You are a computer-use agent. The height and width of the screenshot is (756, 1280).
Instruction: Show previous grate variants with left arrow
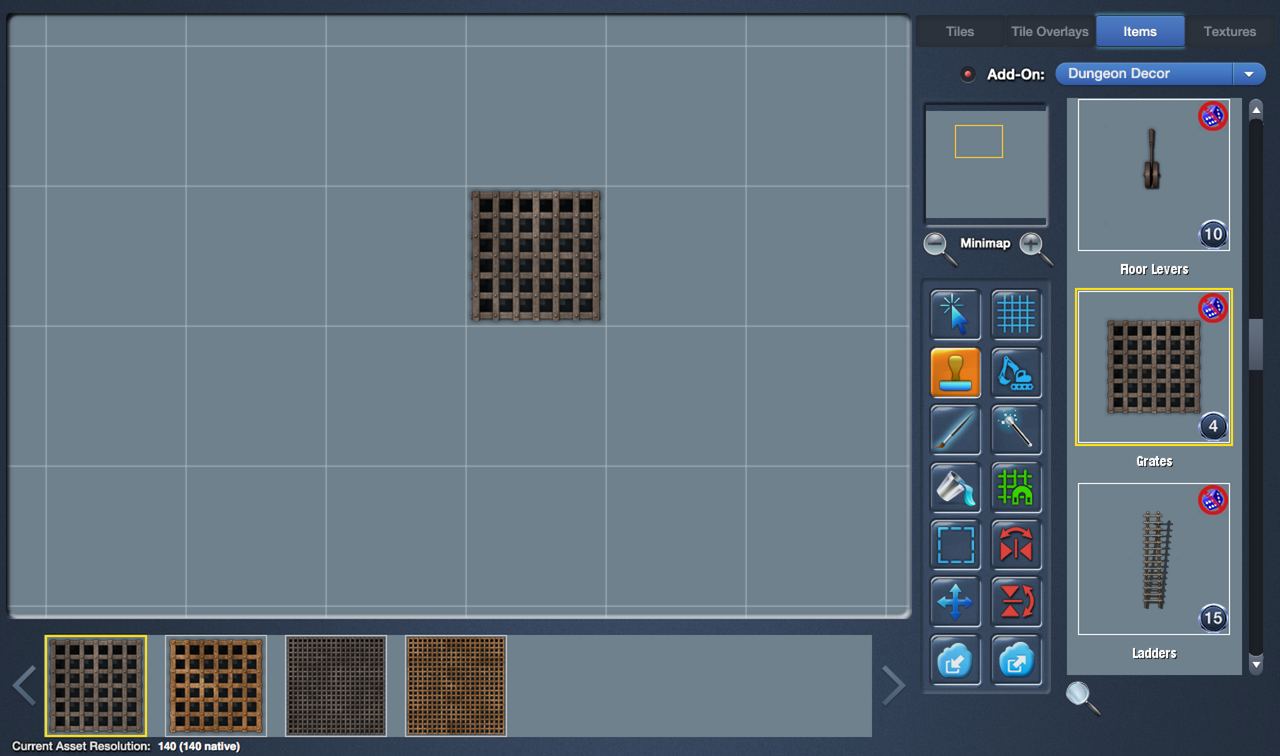pos(24,686)
